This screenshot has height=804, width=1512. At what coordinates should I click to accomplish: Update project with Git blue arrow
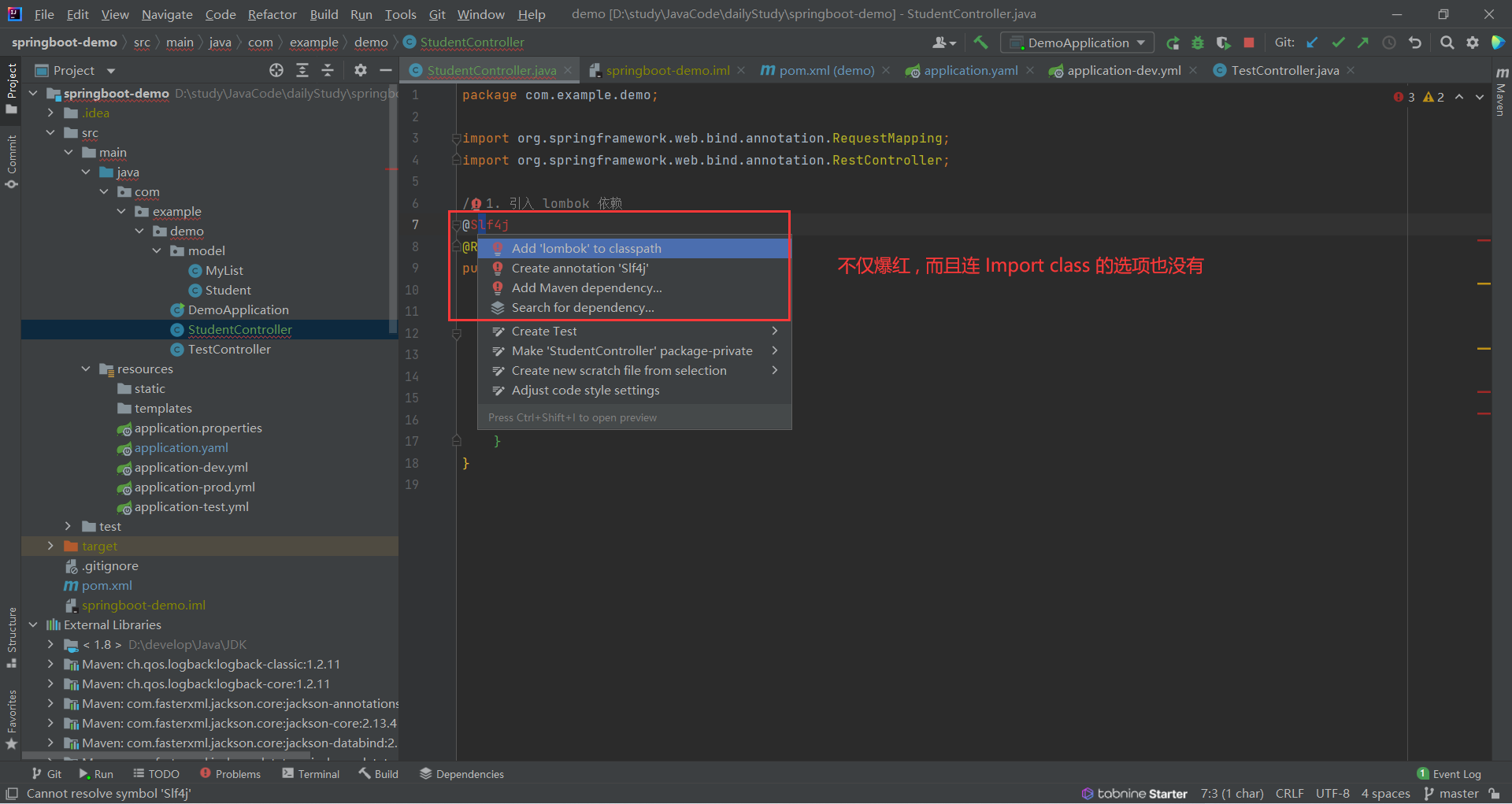1312,43
